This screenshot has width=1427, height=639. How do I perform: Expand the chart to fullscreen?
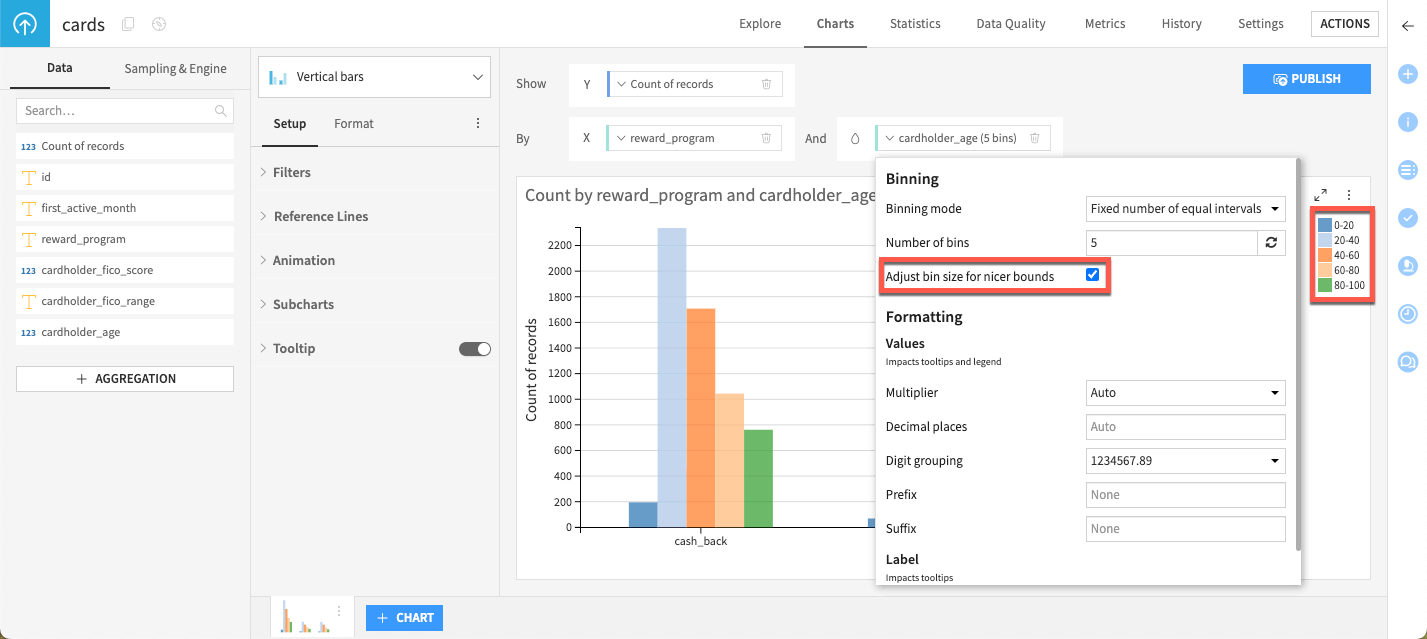[x=1320, y=194]
